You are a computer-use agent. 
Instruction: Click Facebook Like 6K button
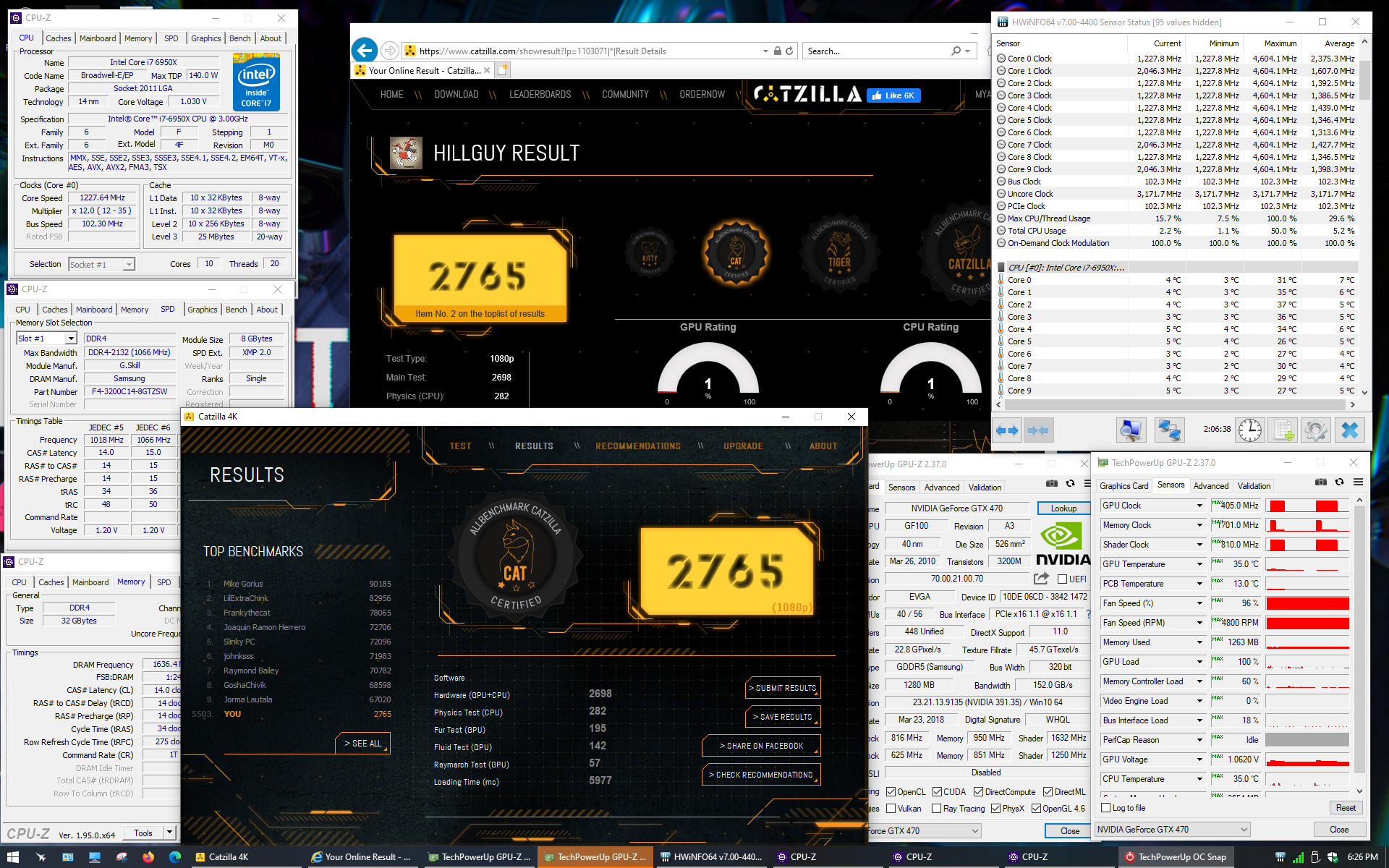[894, 95]
